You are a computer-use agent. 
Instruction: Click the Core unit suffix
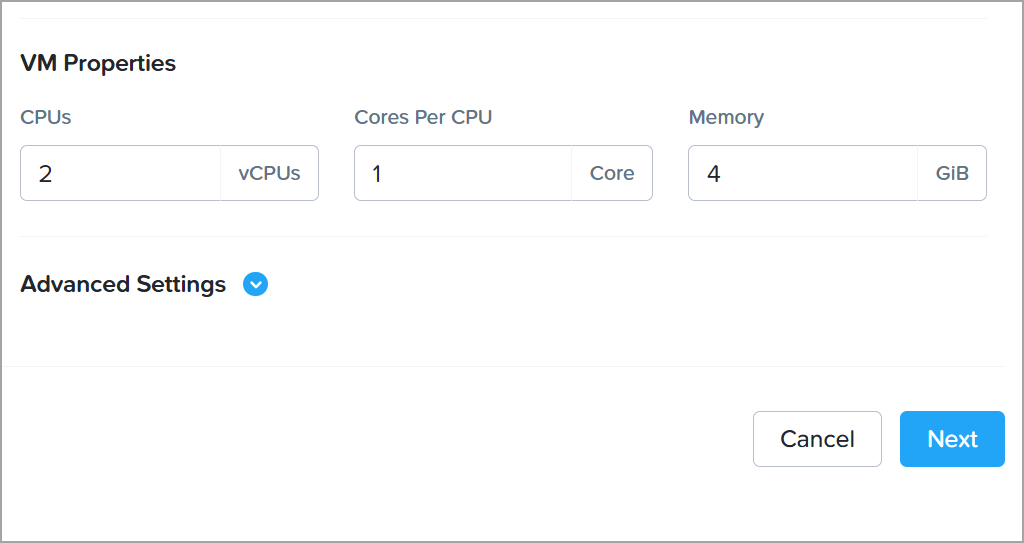point(612,174)
